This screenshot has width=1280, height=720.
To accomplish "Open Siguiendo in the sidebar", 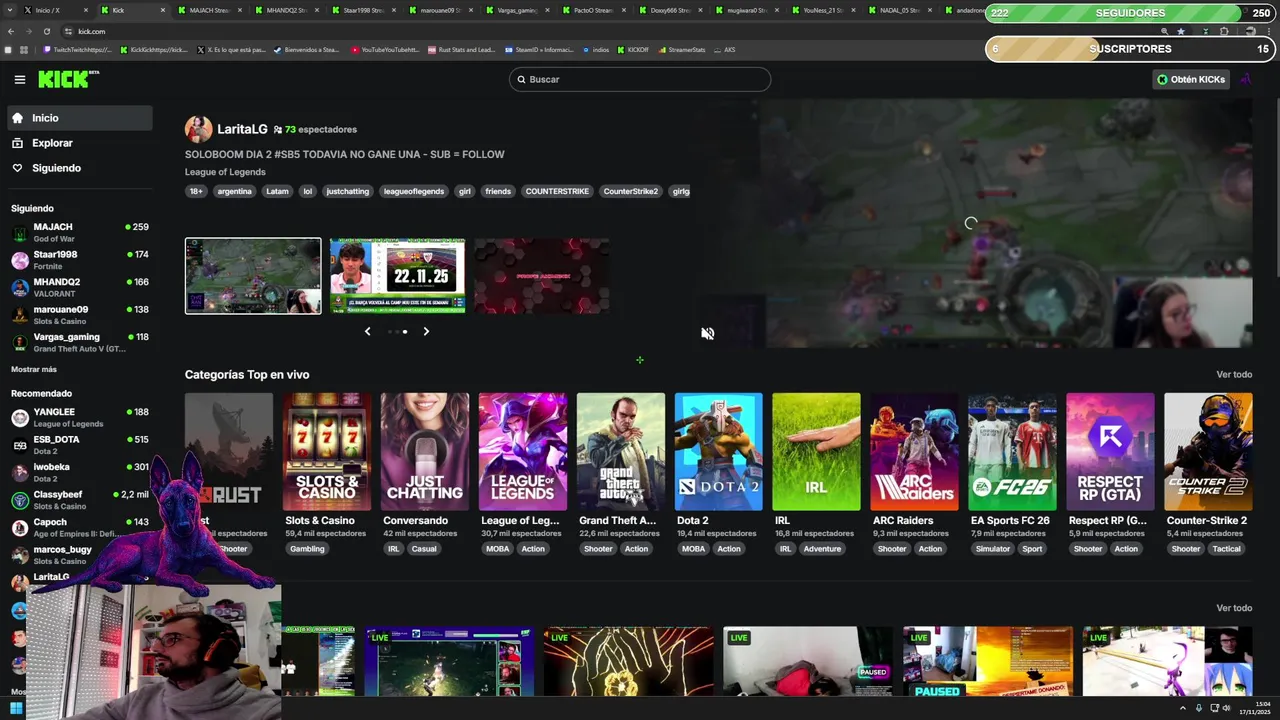I will click(80, 168).
